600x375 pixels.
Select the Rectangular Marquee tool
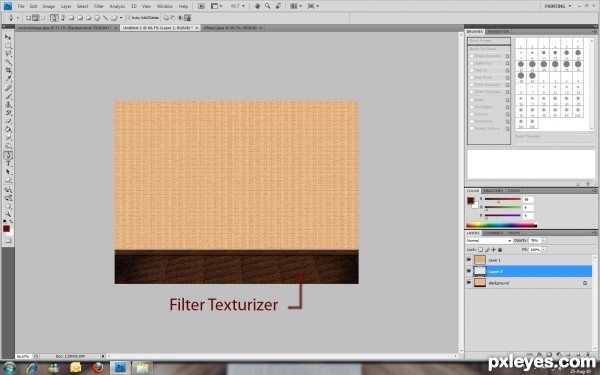(x=8, y=46)
